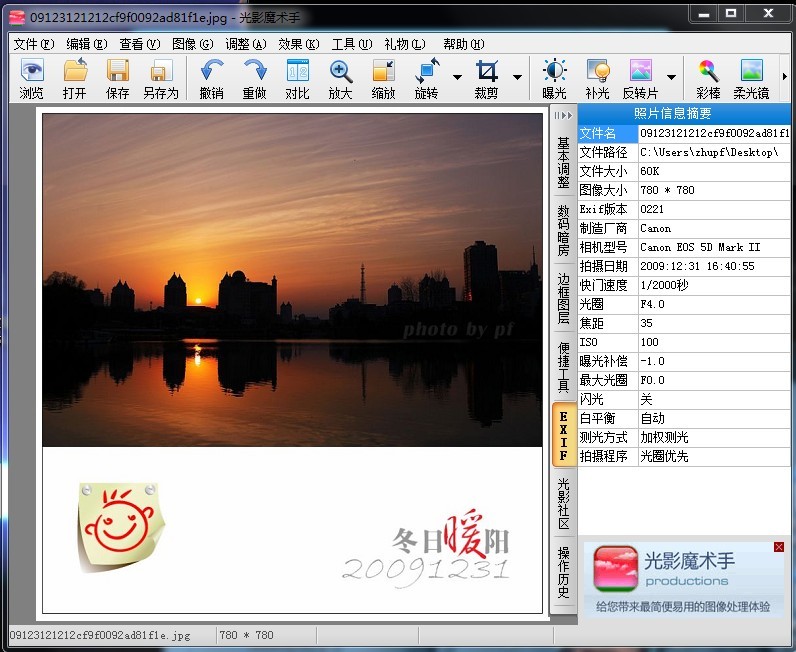The image size is (796, 652).
Task: Undo with the 撤销 arrow icon
Action: [211, 70]
